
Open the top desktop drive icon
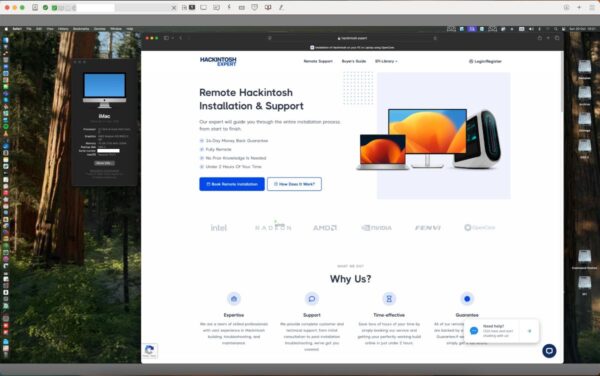pos(584,67)
